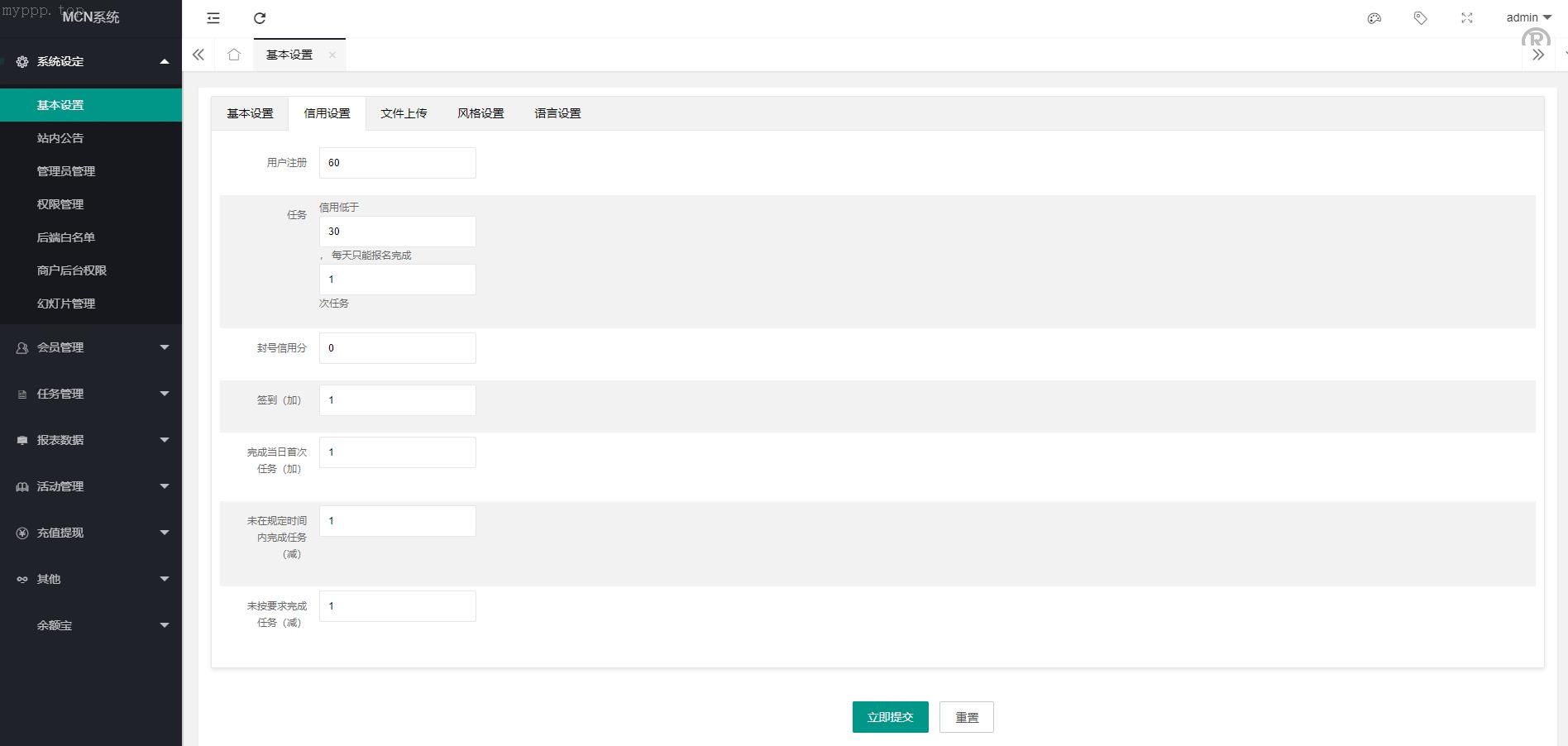This screenshot has height=746, width=1568.
Task: Click the sidebar collapse menu icon
Action: pos(213,18)
